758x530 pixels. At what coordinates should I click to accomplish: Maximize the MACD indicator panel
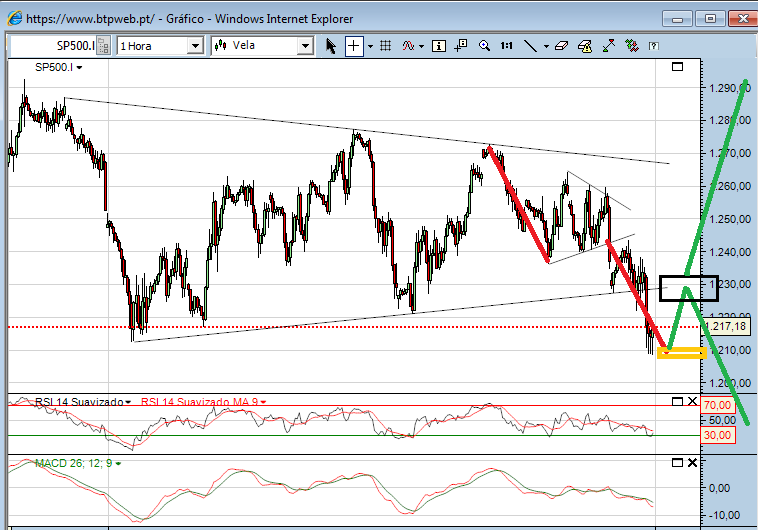tap(677, 463)
